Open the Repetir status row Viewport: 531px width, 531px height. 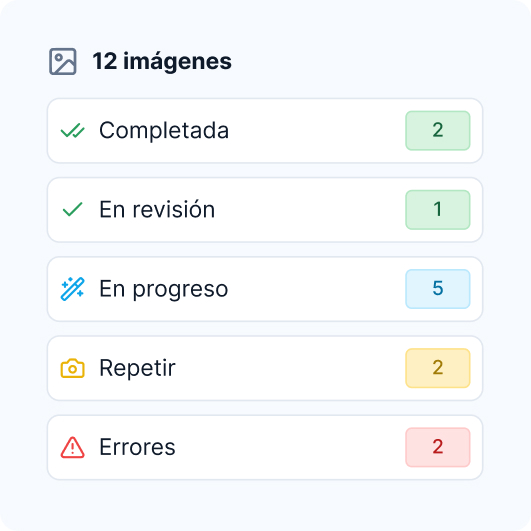pos(265,368)
